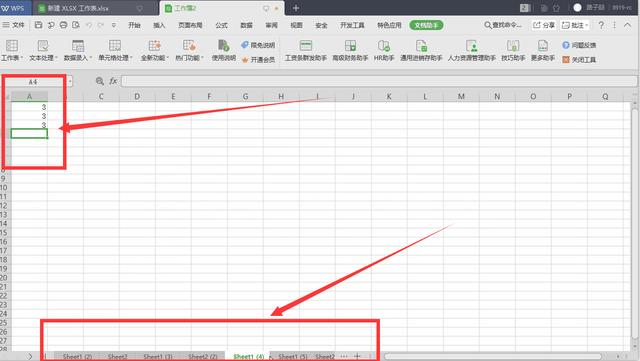
Task: Select the Sheet1 (5) sheet tab
Action: (292, 357)
